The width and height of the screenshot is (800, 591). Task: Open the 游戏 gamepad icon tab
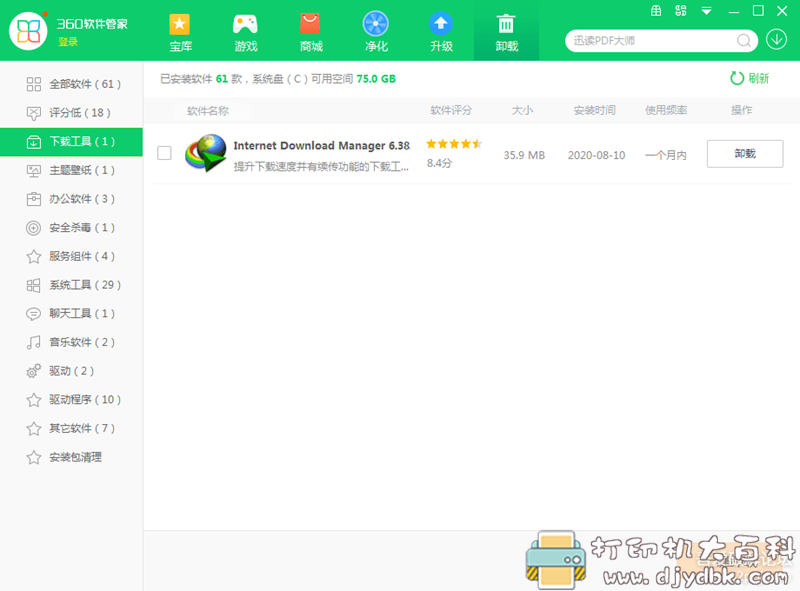(x=245, y=32)
